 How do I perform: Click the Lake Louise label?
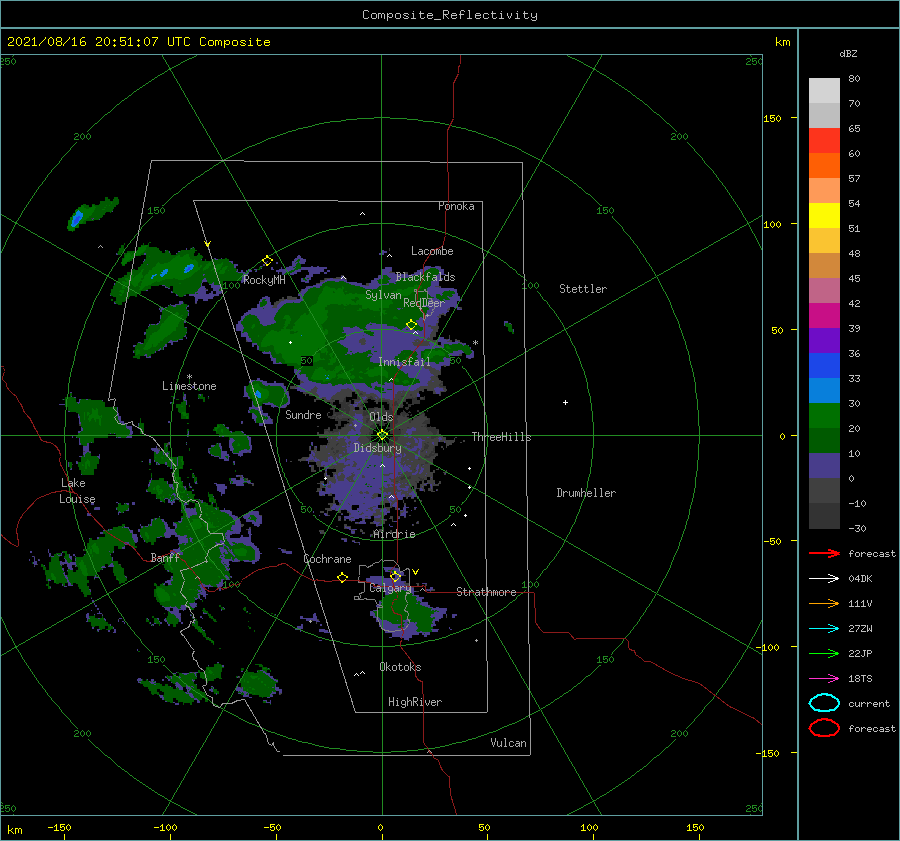(77, 491)
